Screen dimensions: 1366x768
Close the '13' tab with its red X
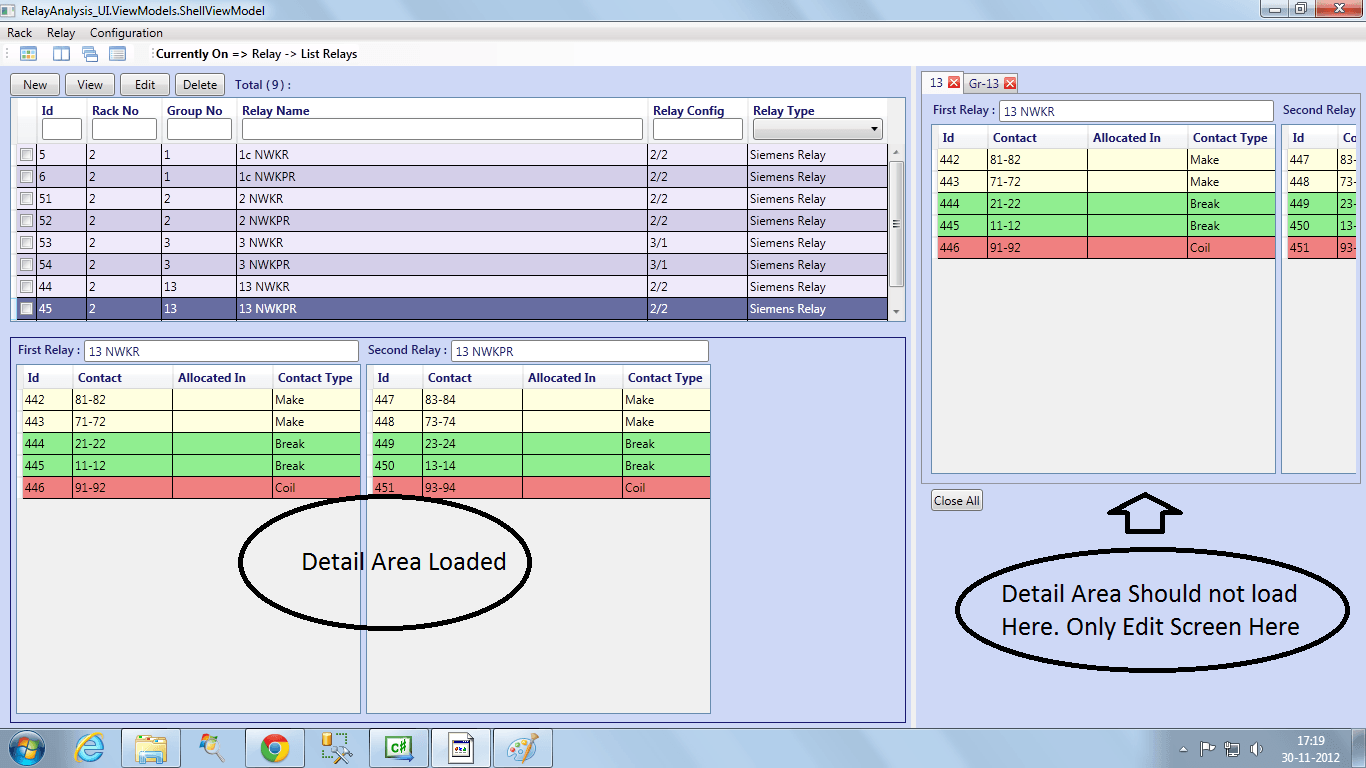tap(954, 83)
